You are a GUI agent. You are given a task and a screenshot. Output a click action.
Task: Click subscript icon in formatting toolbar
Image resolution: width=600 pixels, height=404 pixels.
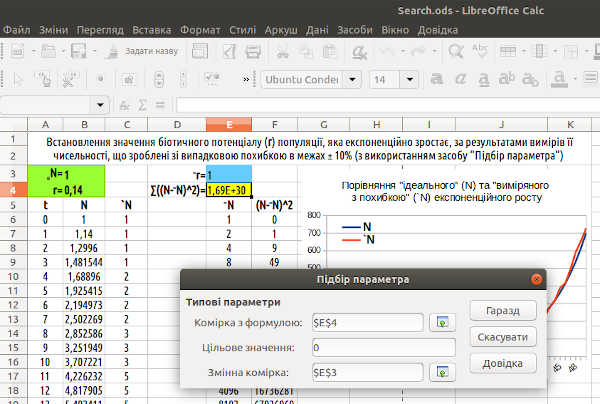pos(530,80)
